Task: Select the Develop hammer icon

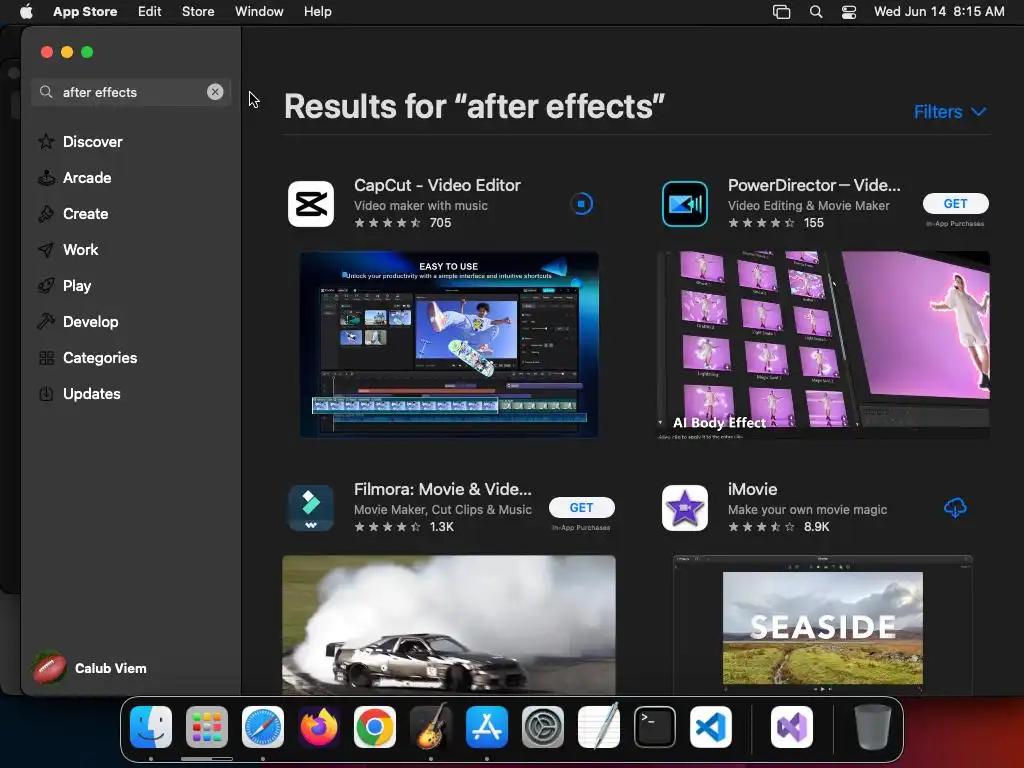Action: point(46,321)
